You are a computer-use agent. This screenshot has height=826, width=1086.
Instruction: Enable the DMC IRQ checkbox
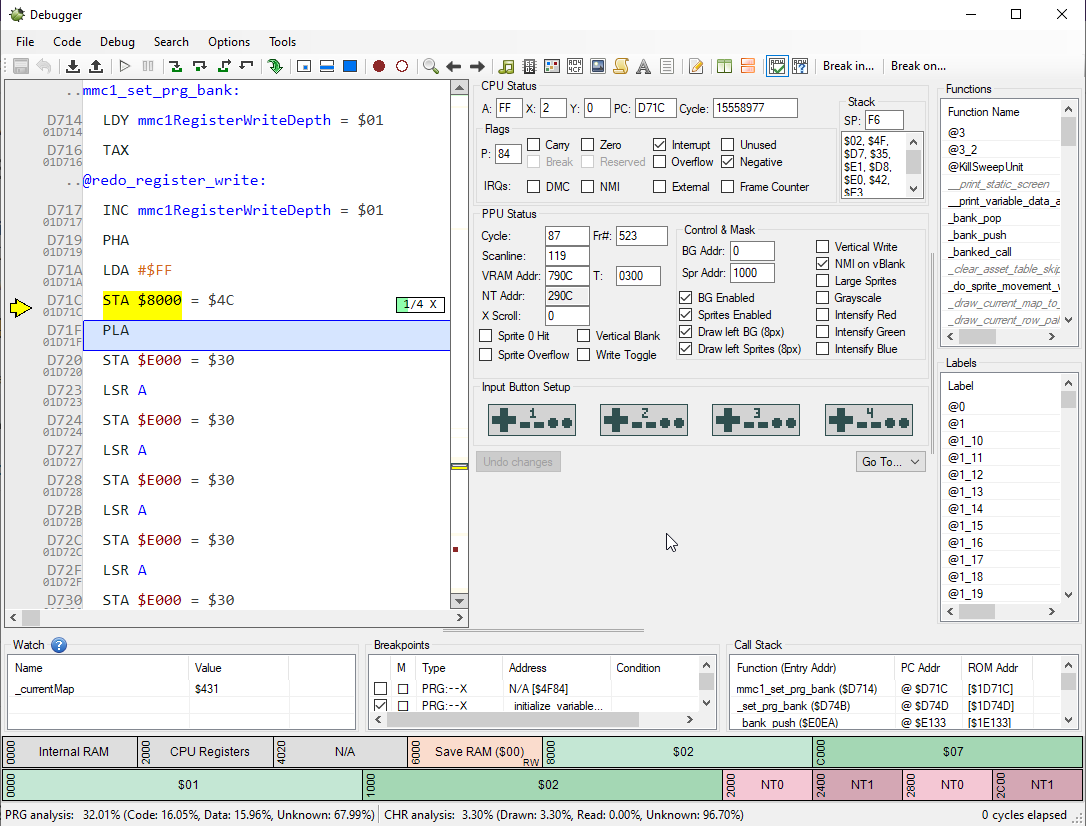tap(533, 187)
